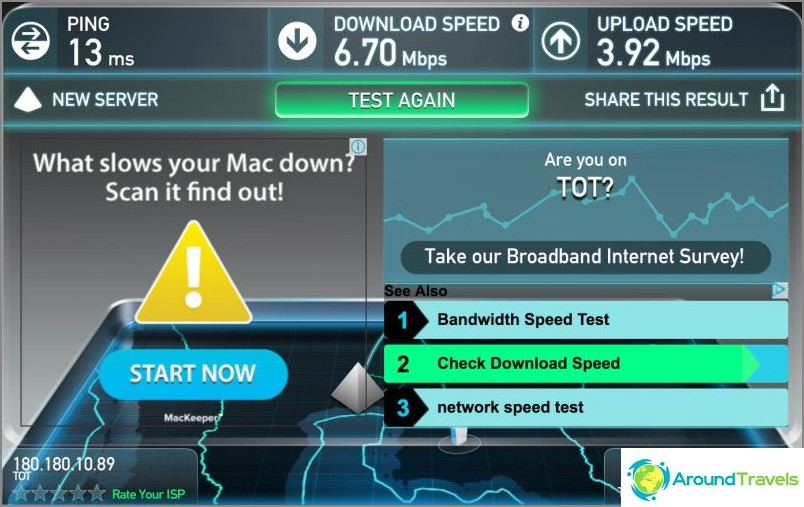This screenshot has height=507, width=804.
Task: Click the download speed arrow icon
Action: [x=297, y=40]
